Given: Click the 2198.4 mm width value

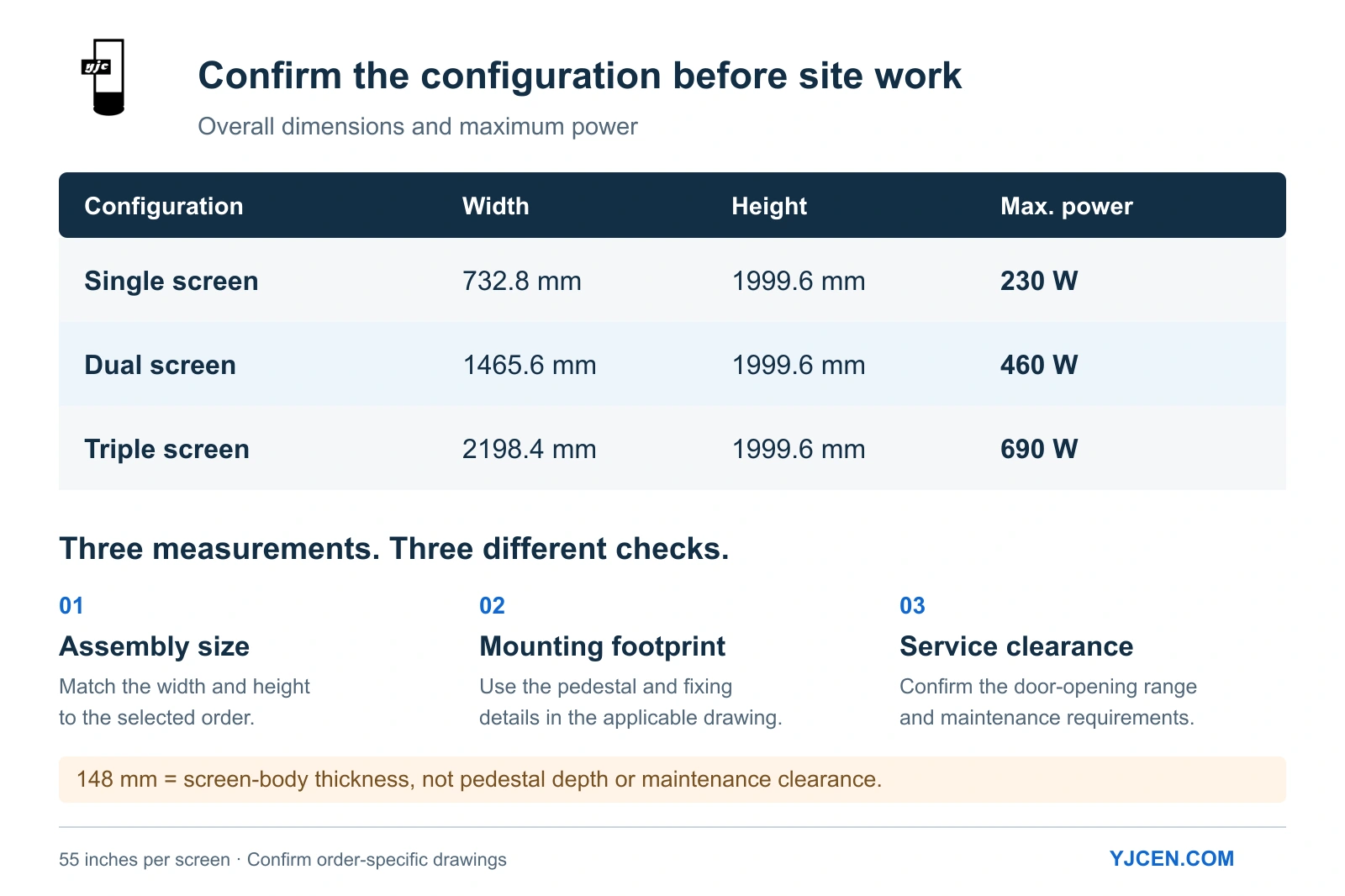Looking at the screenshot, I should click(530, 449).
